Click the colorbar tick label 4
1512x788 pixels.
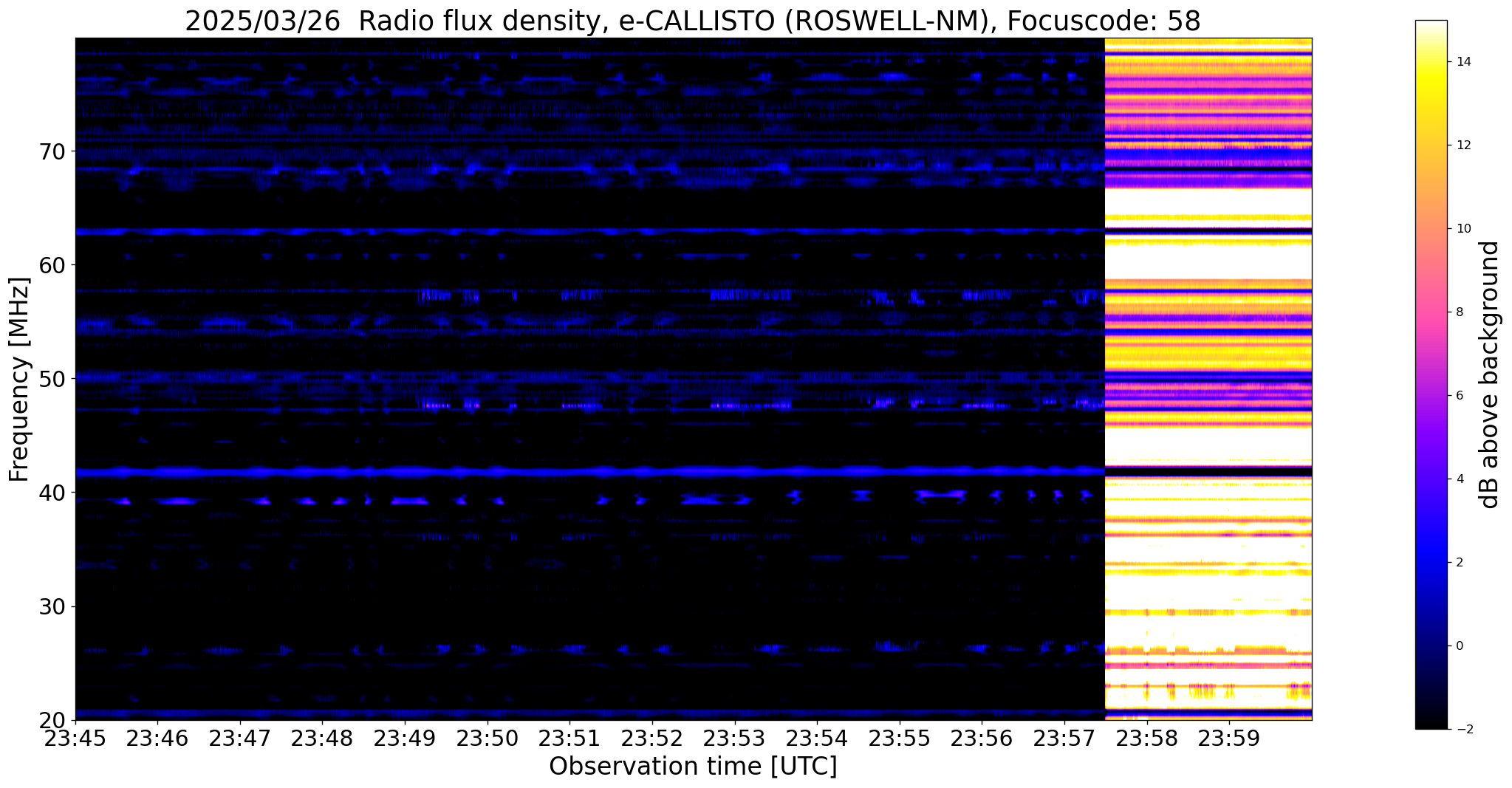[1460, 479]
